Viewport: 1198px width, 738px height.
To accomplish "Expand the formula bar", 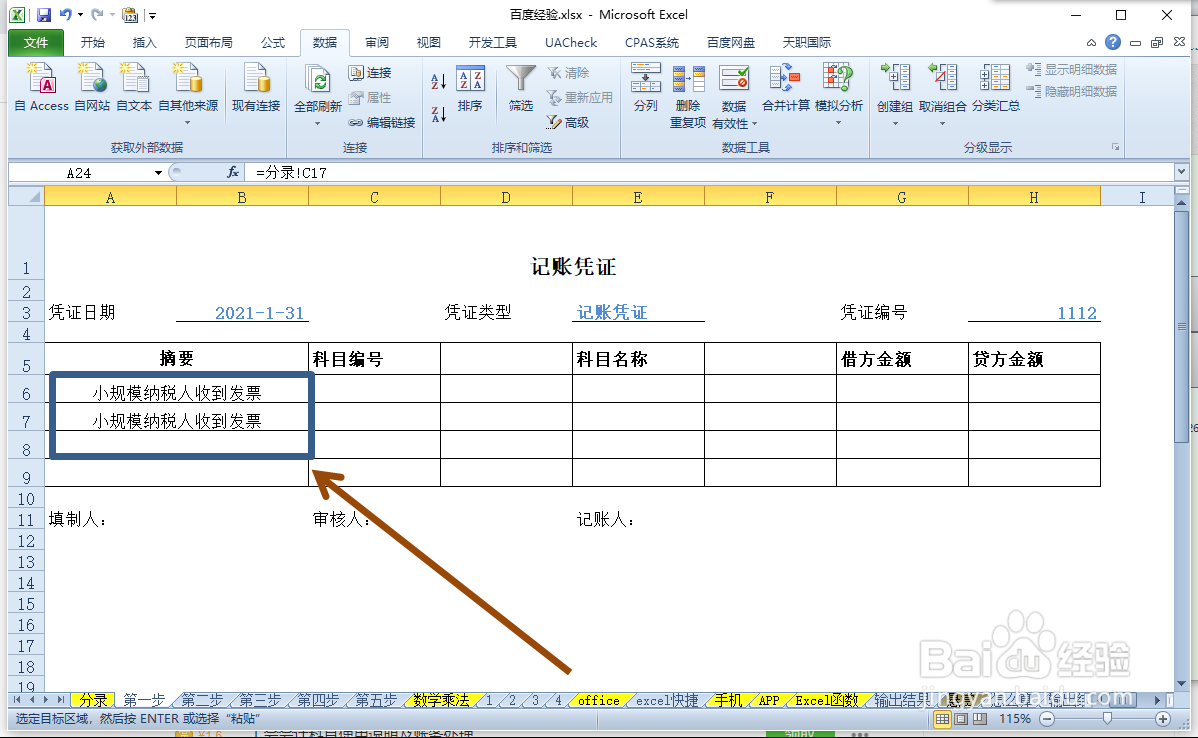I will (1181, 172).
